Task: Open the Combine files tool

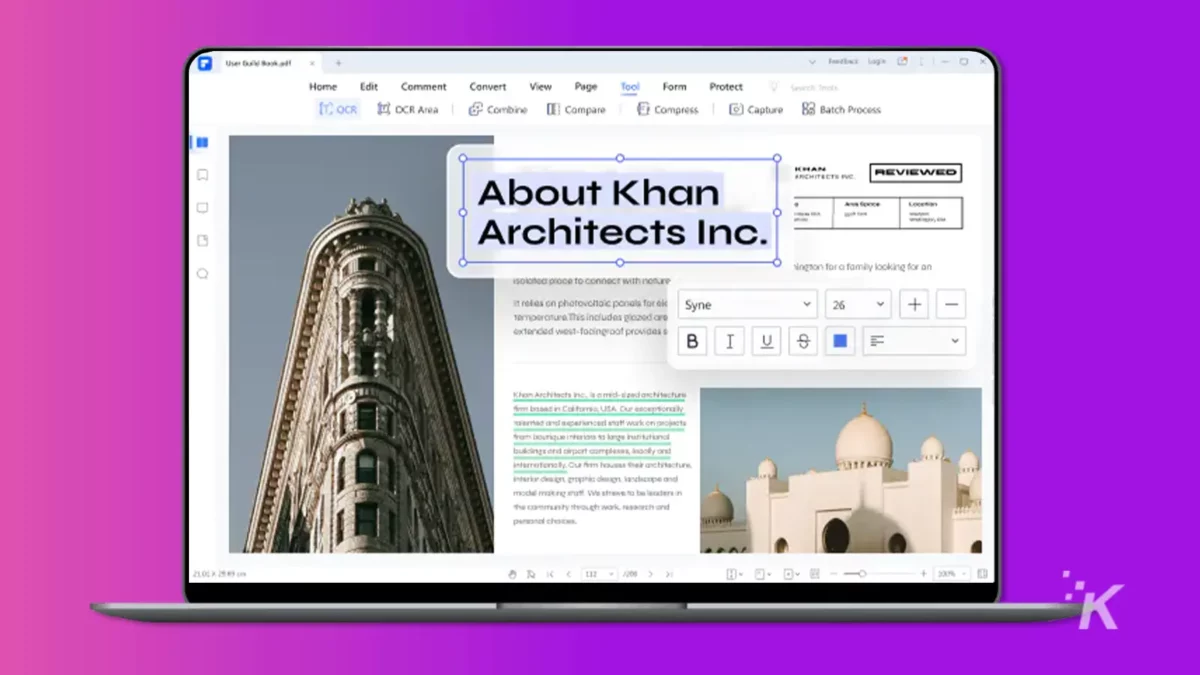Action: point(498,109)
